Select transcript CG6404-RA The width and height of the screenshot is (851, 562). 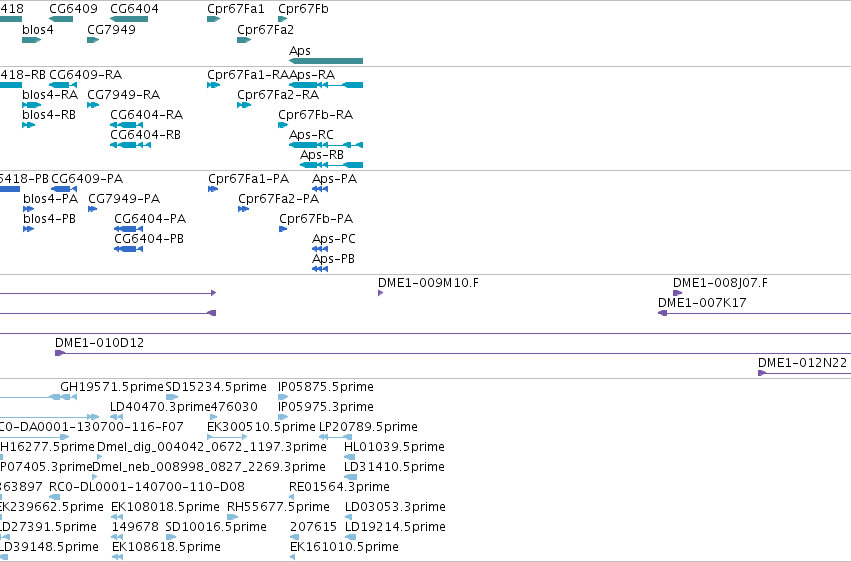[x=126, y=125]
